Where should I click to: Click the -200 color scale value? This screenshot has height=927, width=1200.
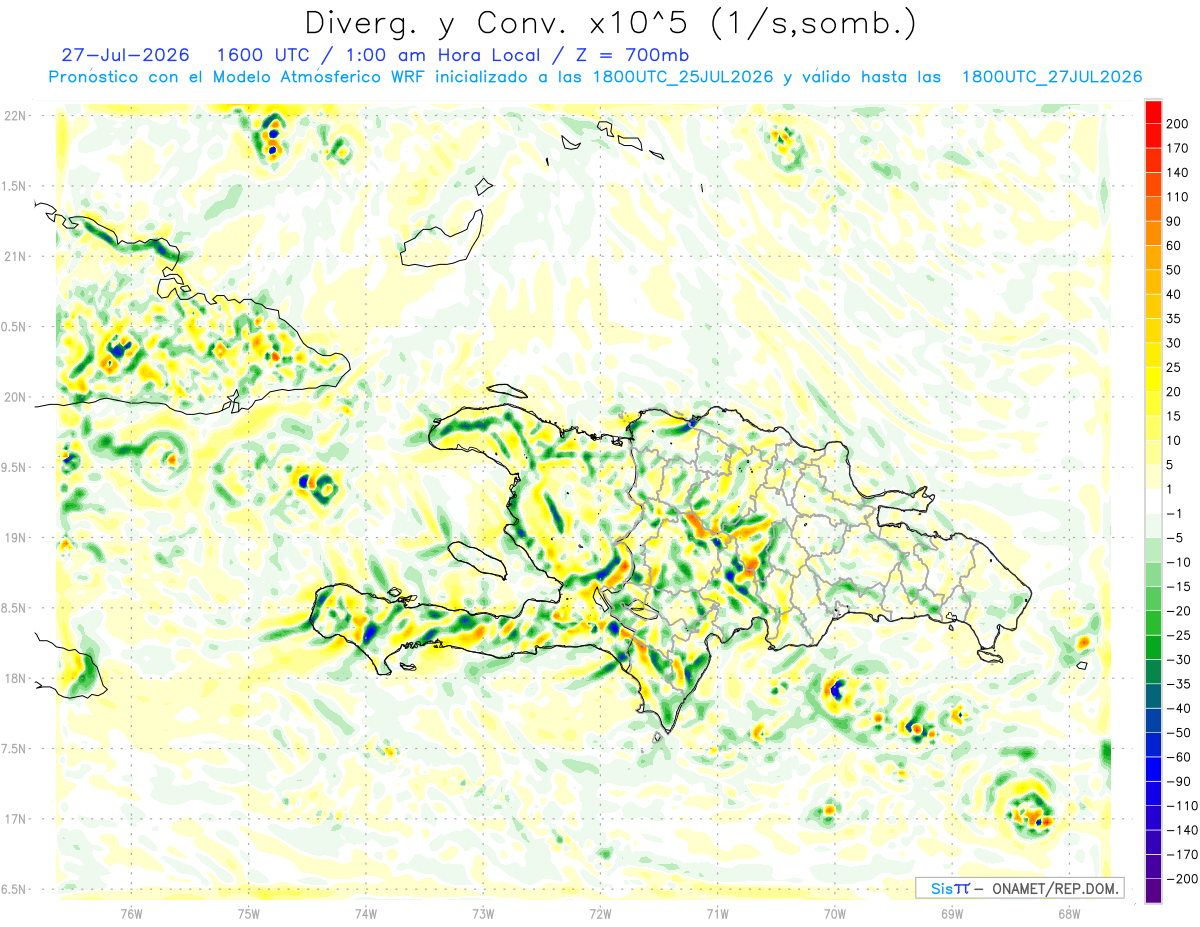coord(1182,878)
